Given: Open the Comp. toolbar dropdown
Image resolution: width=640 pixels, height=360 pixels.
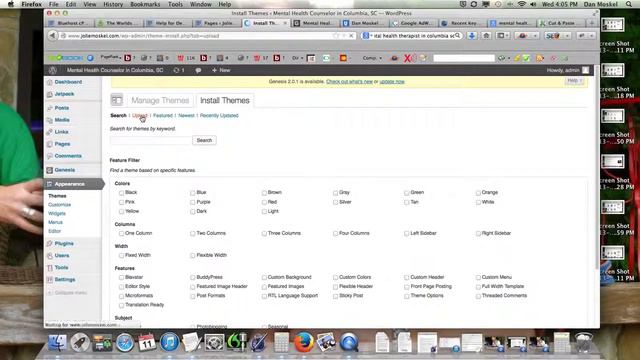Looking at the screenshot, I should [x=372, y=58].
